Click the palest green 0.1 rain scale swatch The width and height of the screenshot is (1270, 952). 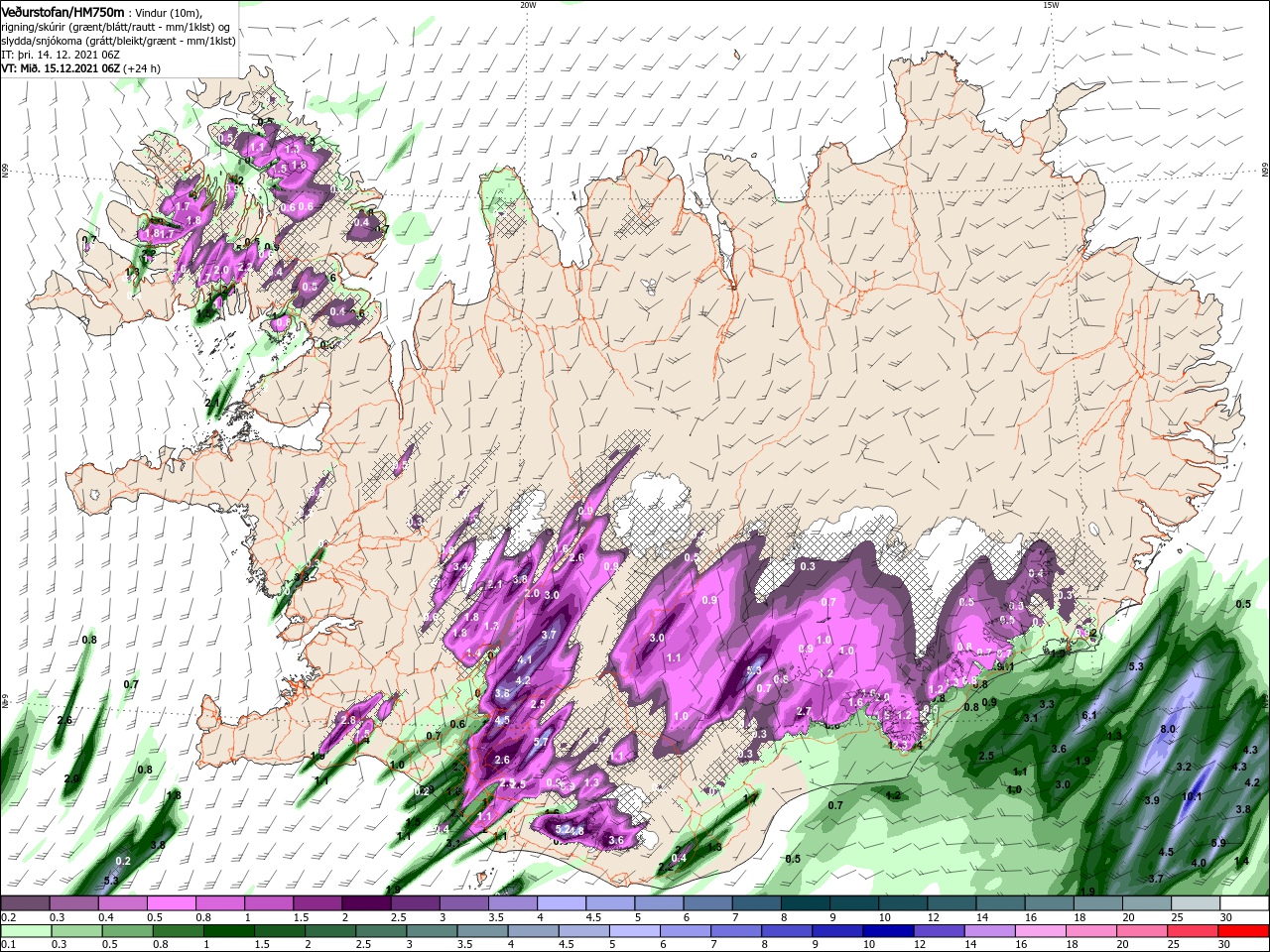coord(25,931)
